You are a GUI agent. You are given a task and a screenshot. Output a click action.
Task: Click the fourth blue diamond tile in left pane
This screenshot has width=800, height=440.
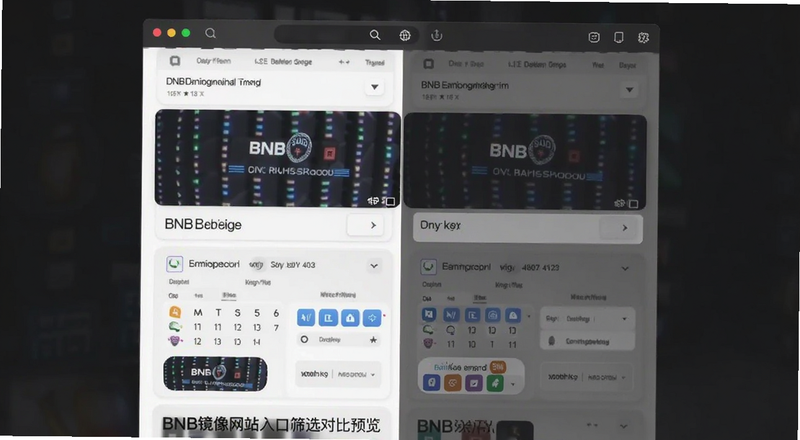[x=372, y=317]
